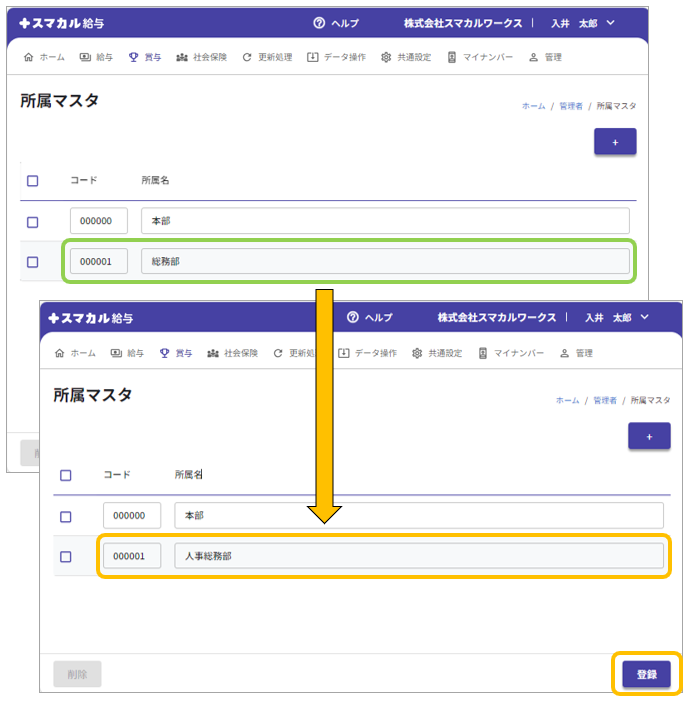The width and height of the screenshot is (690, 703).
Task: Click the ホーム breadcrumb link in front window
Action: [567, 400]
